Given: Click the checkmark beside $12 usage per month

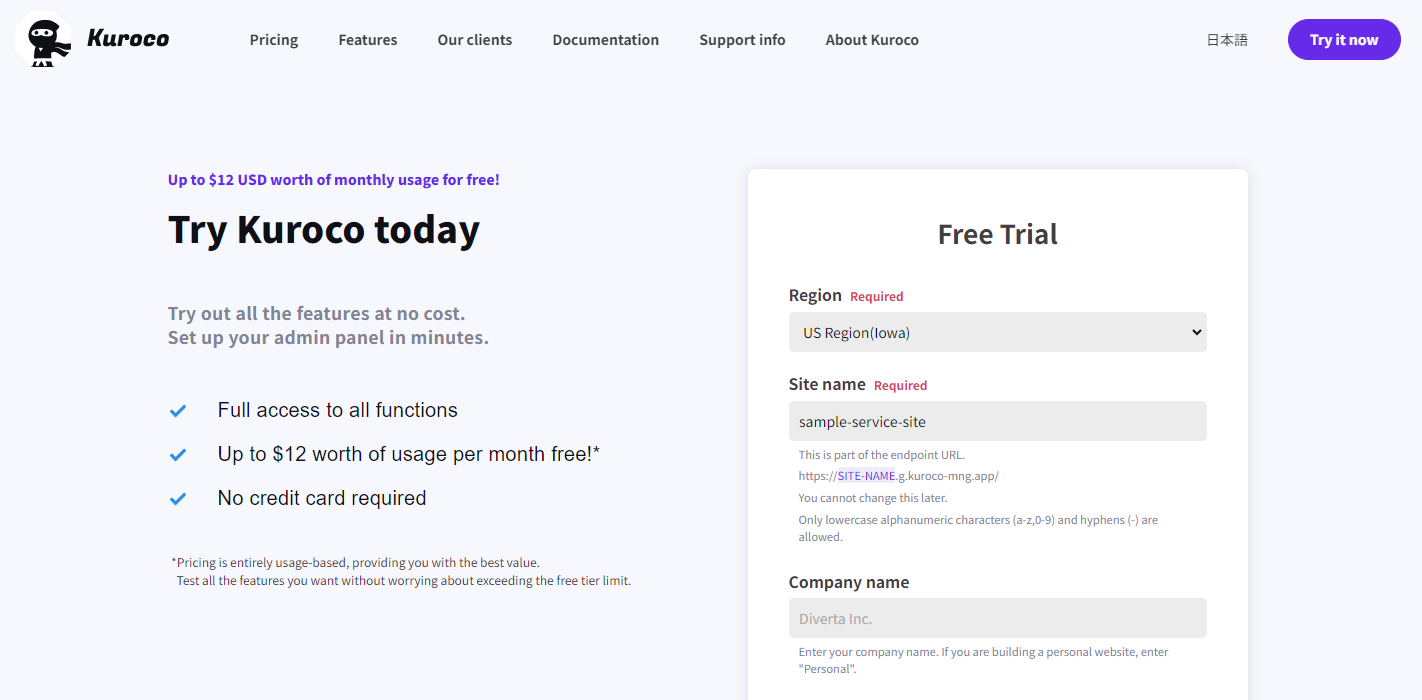Looking at the screenshot, I should (178, 455).
